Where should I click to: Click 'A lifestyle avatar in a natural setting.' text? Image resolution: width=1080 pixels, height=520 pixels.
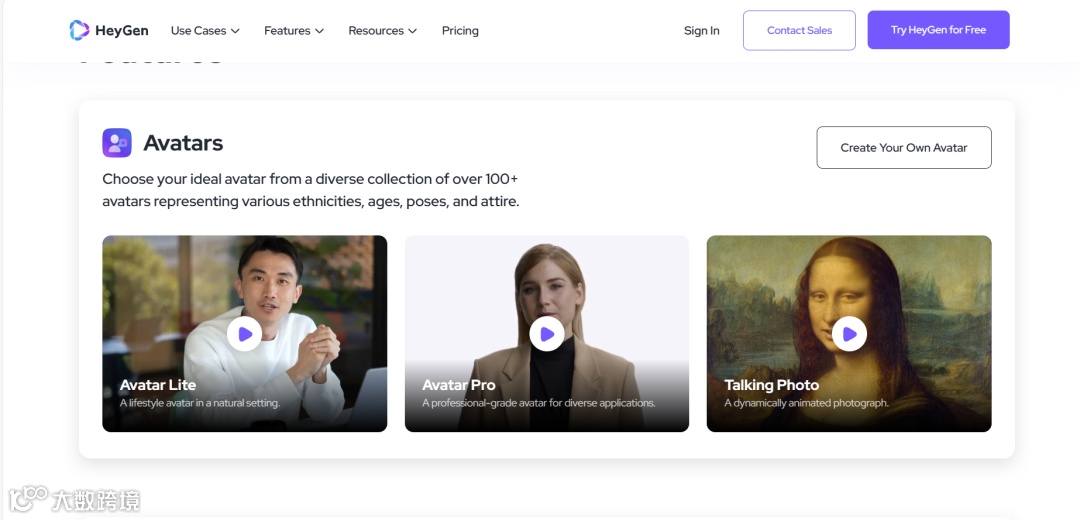click(200, 403)
